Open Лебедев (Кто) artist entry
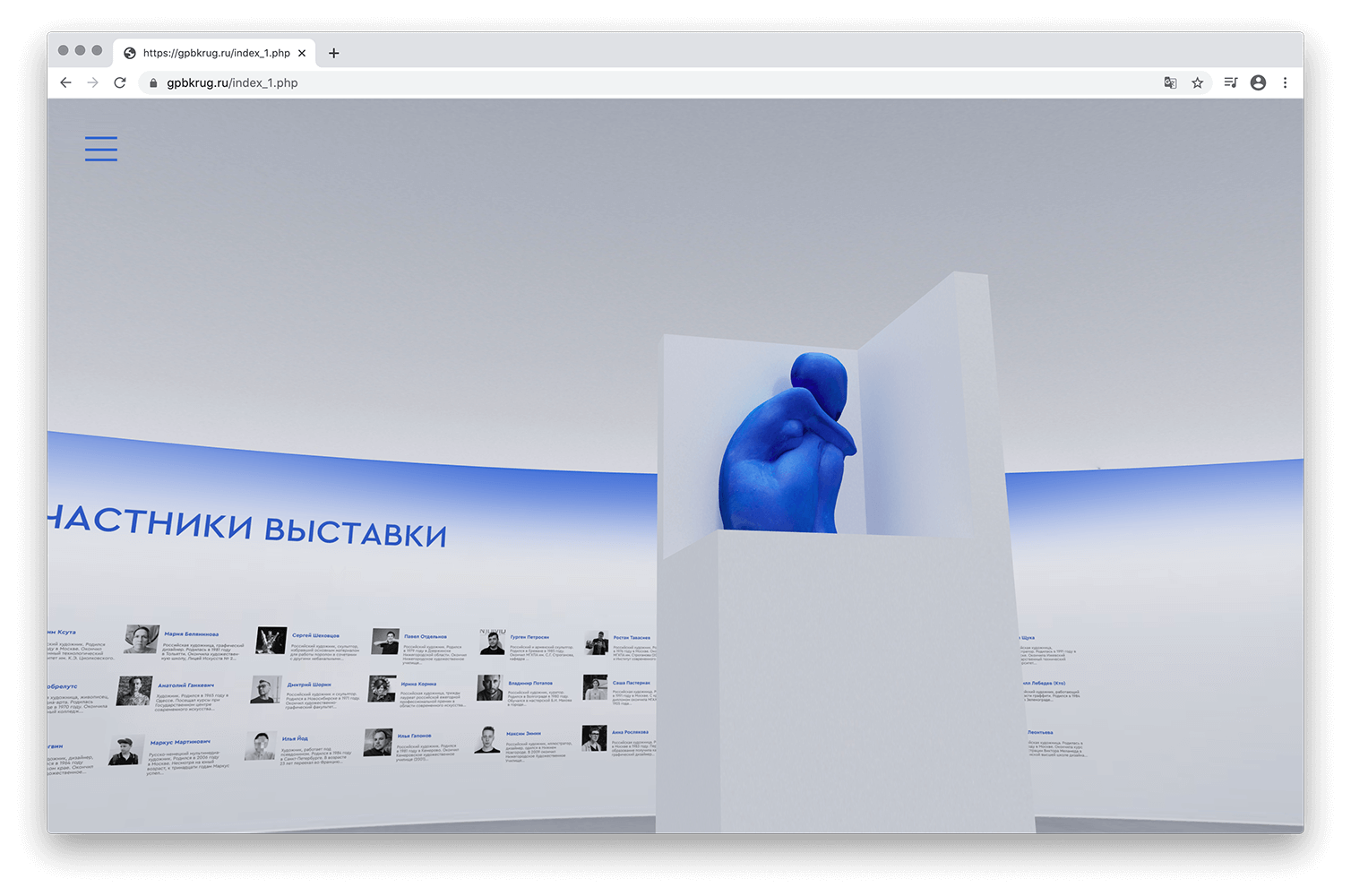This screenshot has width=1351, height=896. [1045, 683]
